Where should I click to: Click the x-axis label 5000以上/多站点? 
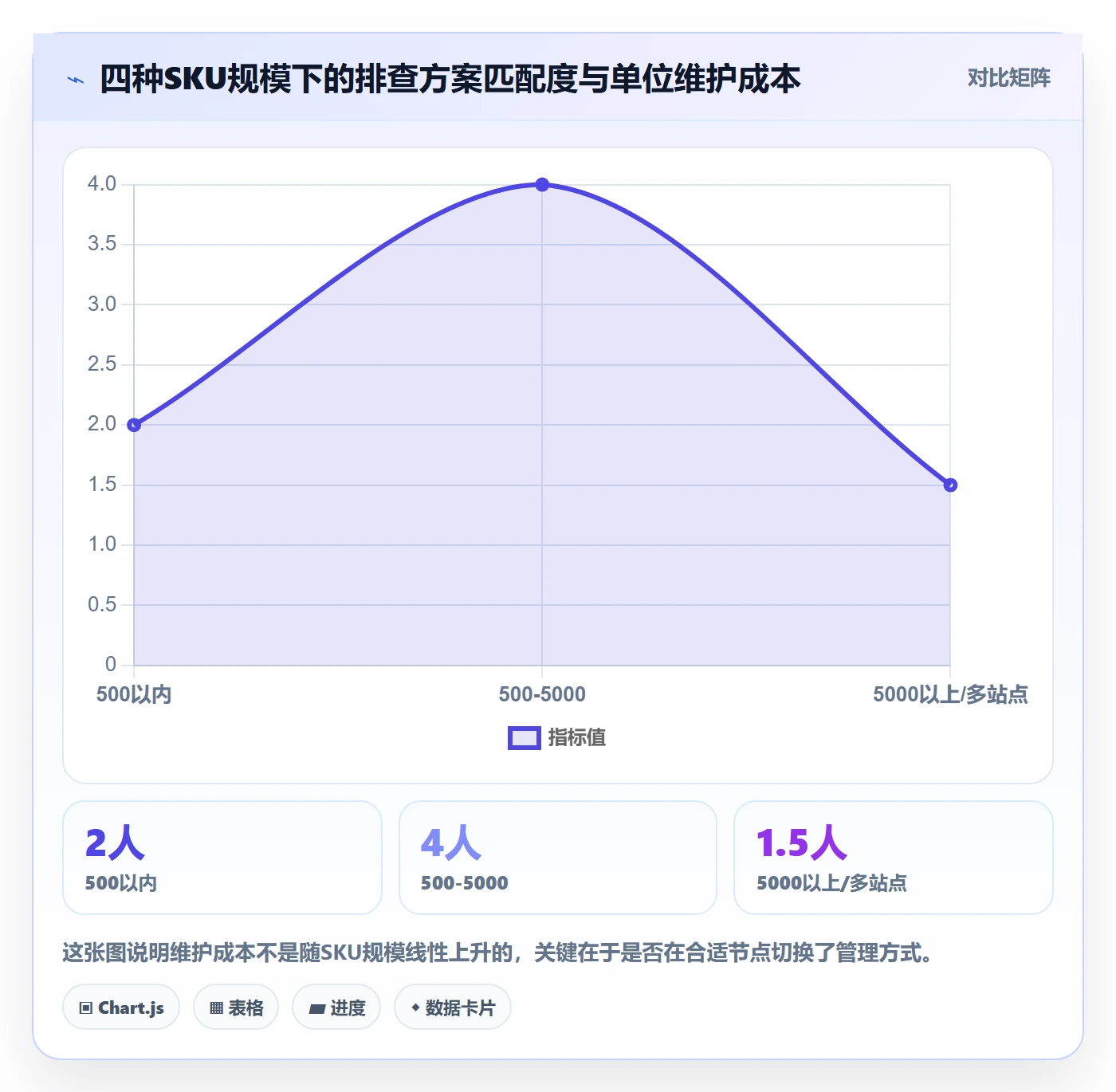tap(950, 694)
